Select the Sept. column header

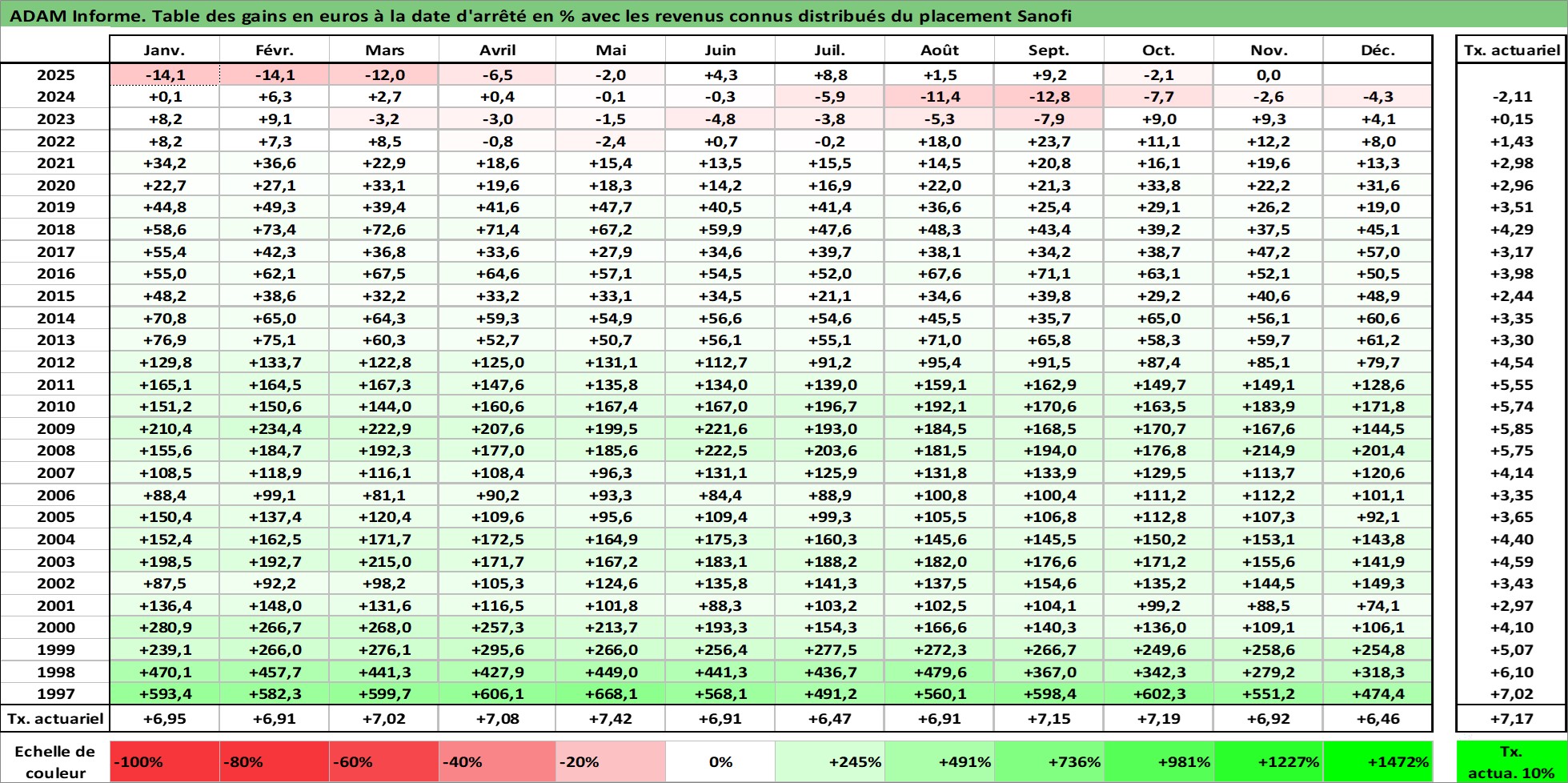(1049, 50)
